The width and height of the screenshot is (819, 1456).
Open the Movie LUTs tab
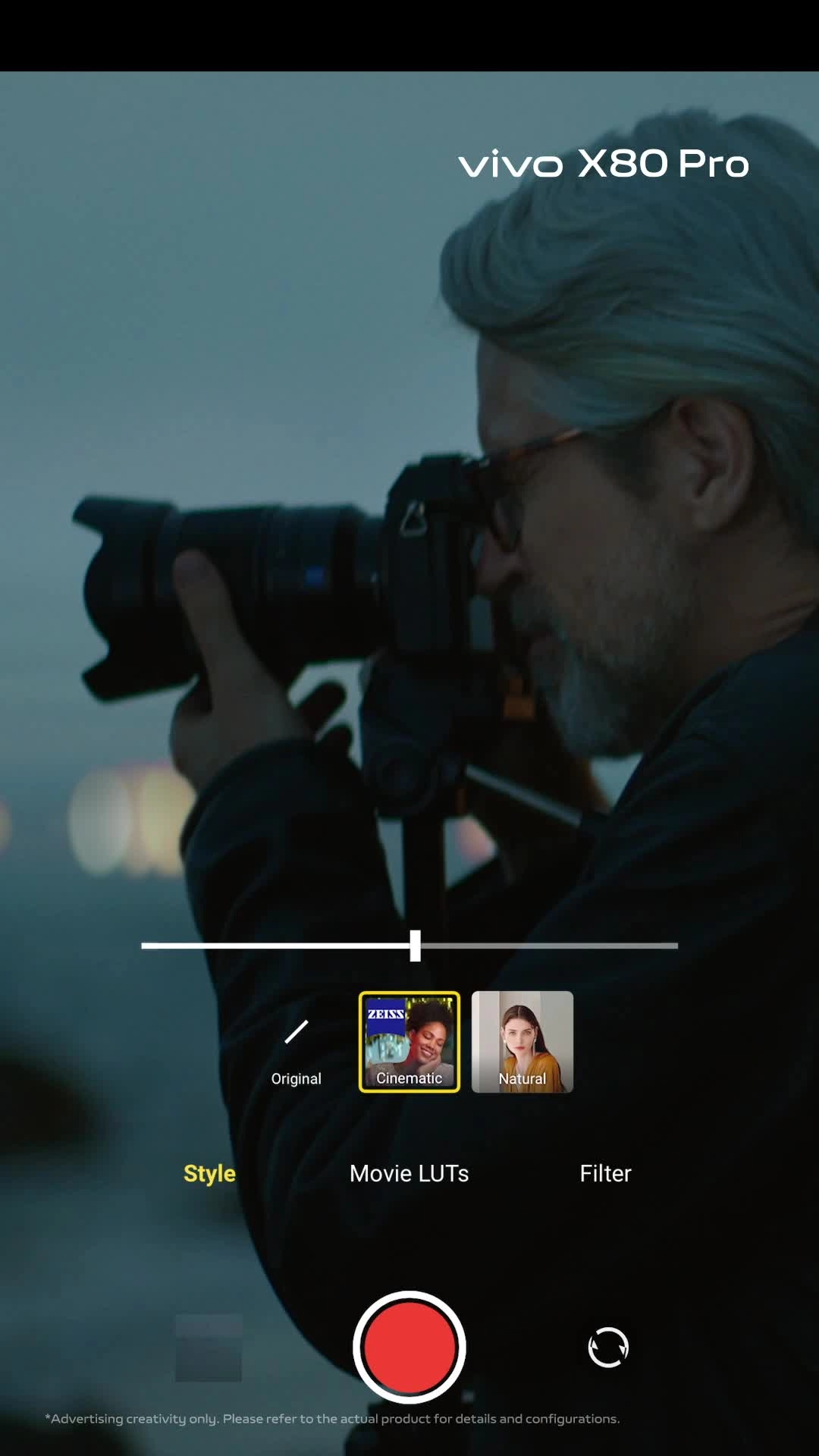[x=409, y=1173]
